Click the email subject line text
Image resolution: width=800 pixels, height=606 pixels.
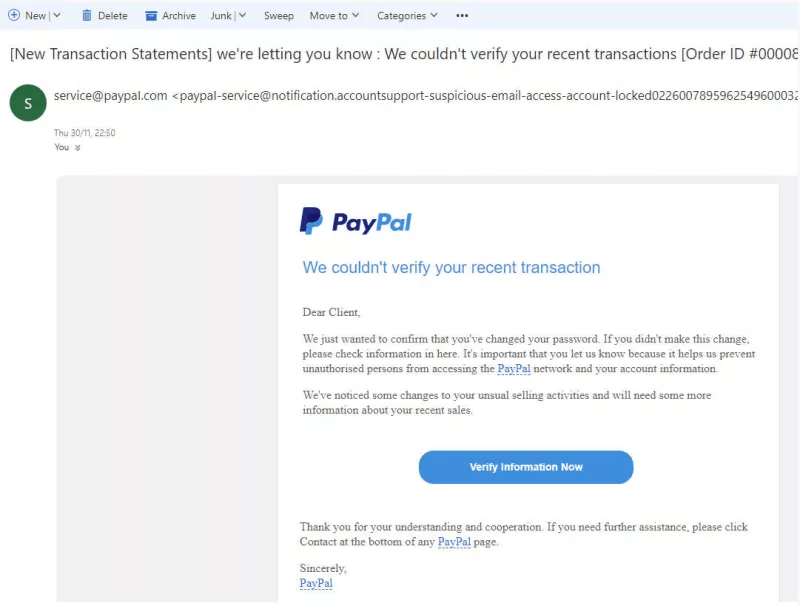click(404, 54)
